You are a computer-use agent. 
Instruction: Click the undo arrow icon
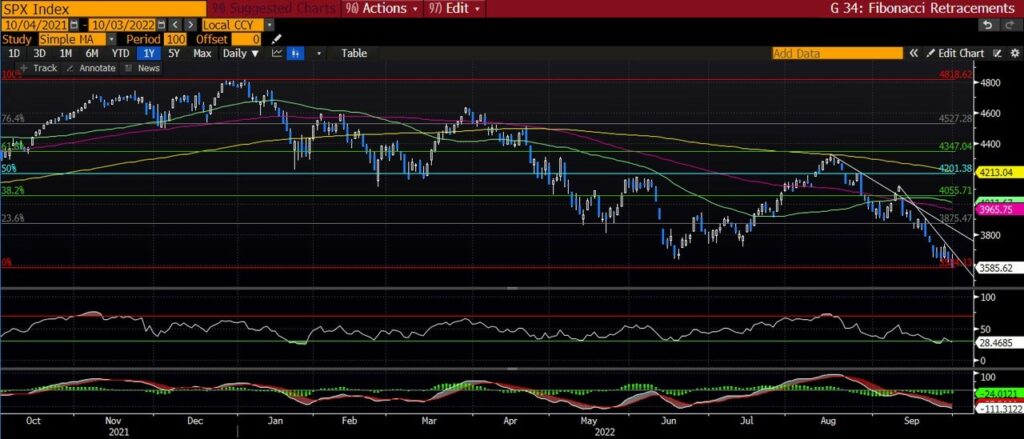point(988,23)
